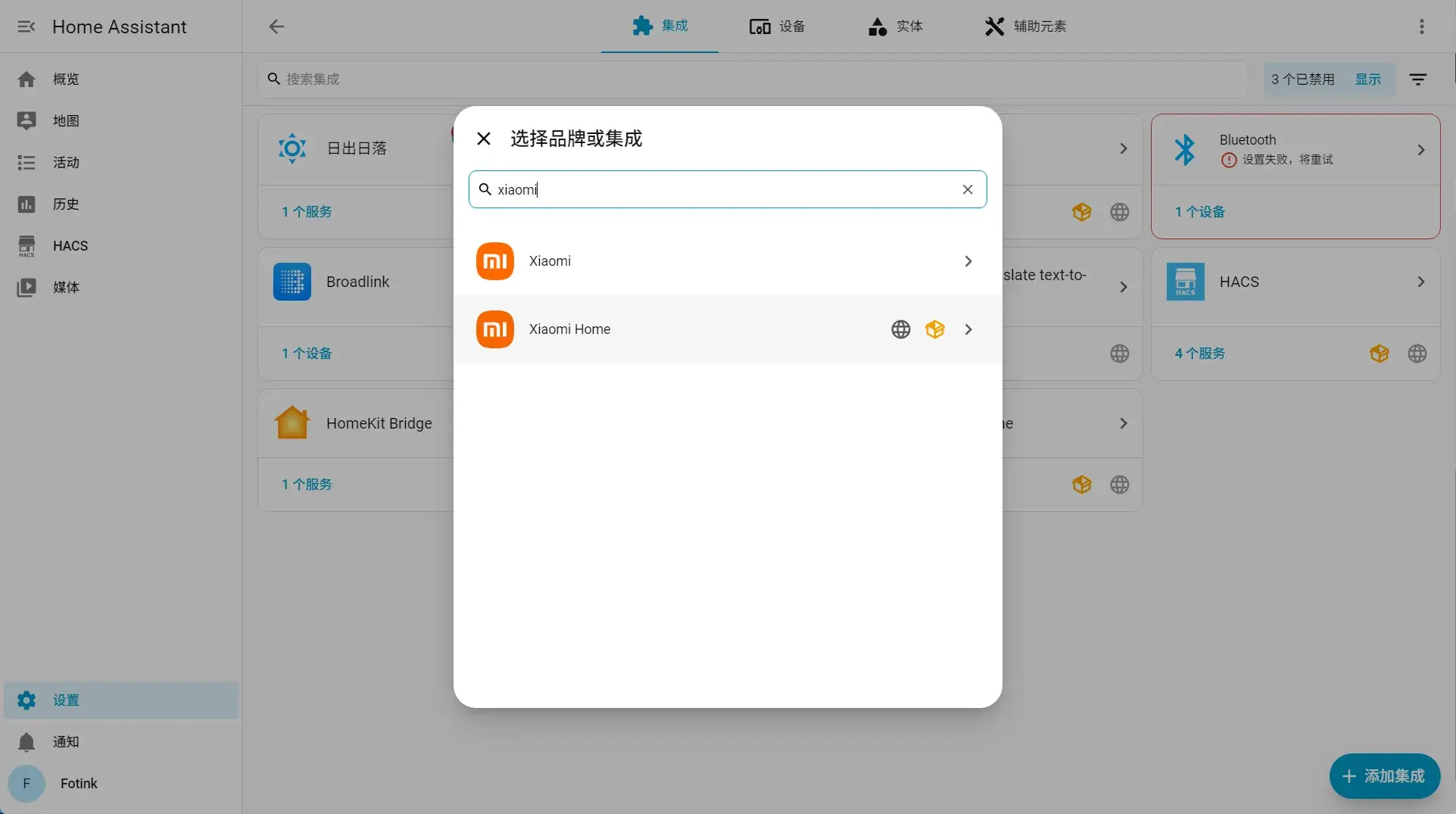Click the 日出日落 sun icon
This screenshot has height=814, width=1456.
click(292, 148)
